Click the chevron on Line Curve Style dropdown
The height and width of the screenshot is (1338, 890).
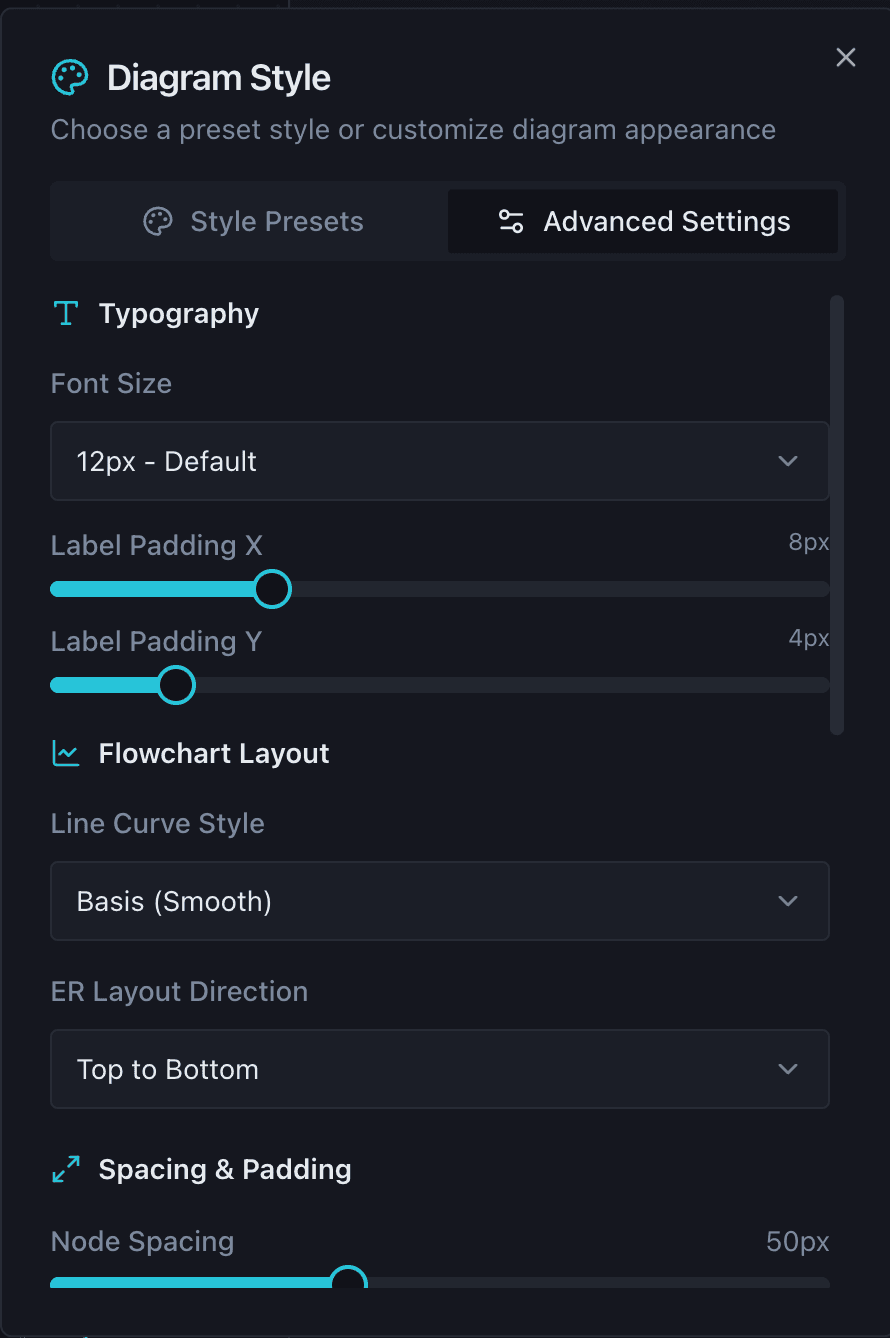[788, 901]
